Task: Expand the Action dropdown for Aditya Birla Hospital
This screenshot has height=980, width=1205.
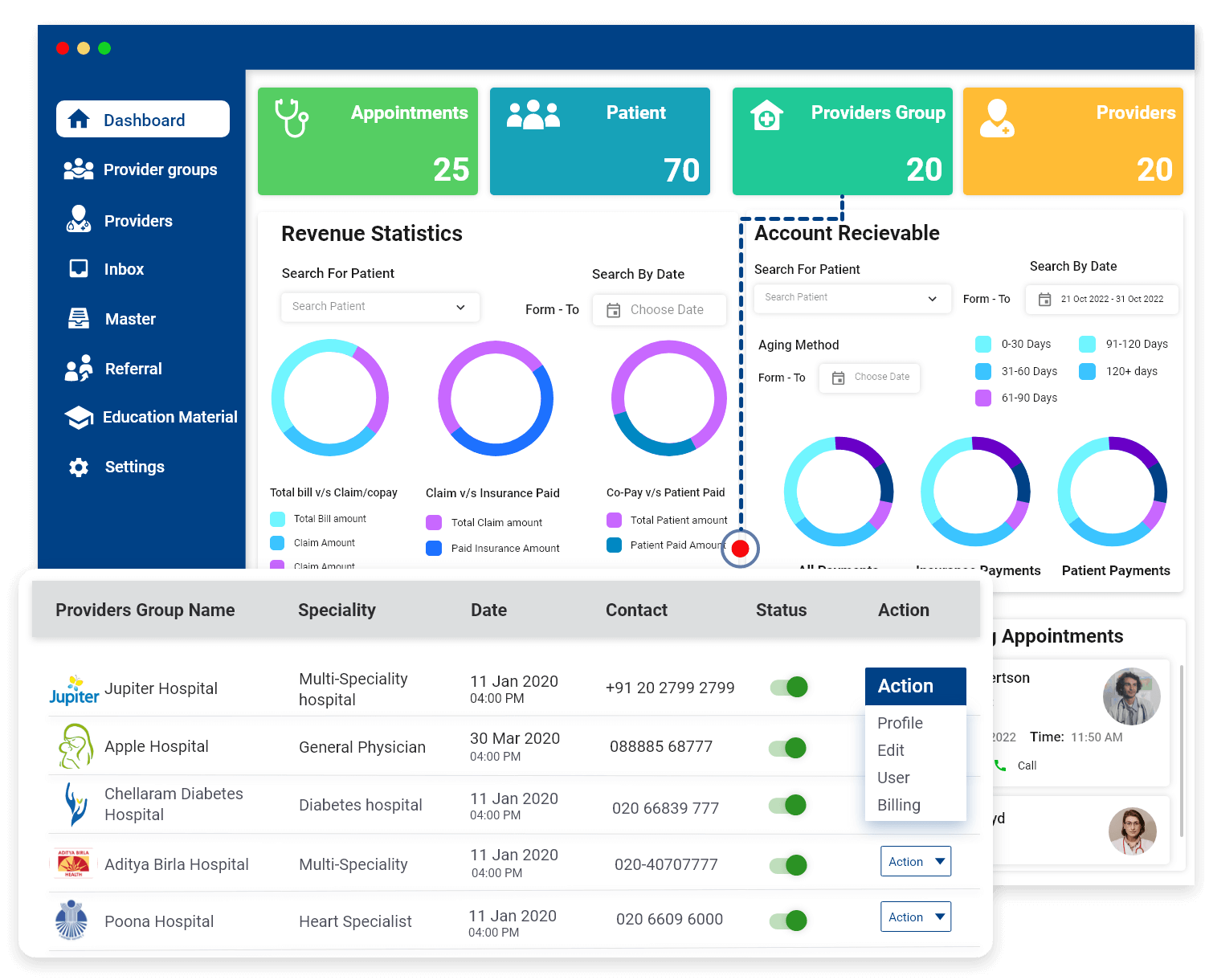Action: pyautogui.click(x=915, y=860)
